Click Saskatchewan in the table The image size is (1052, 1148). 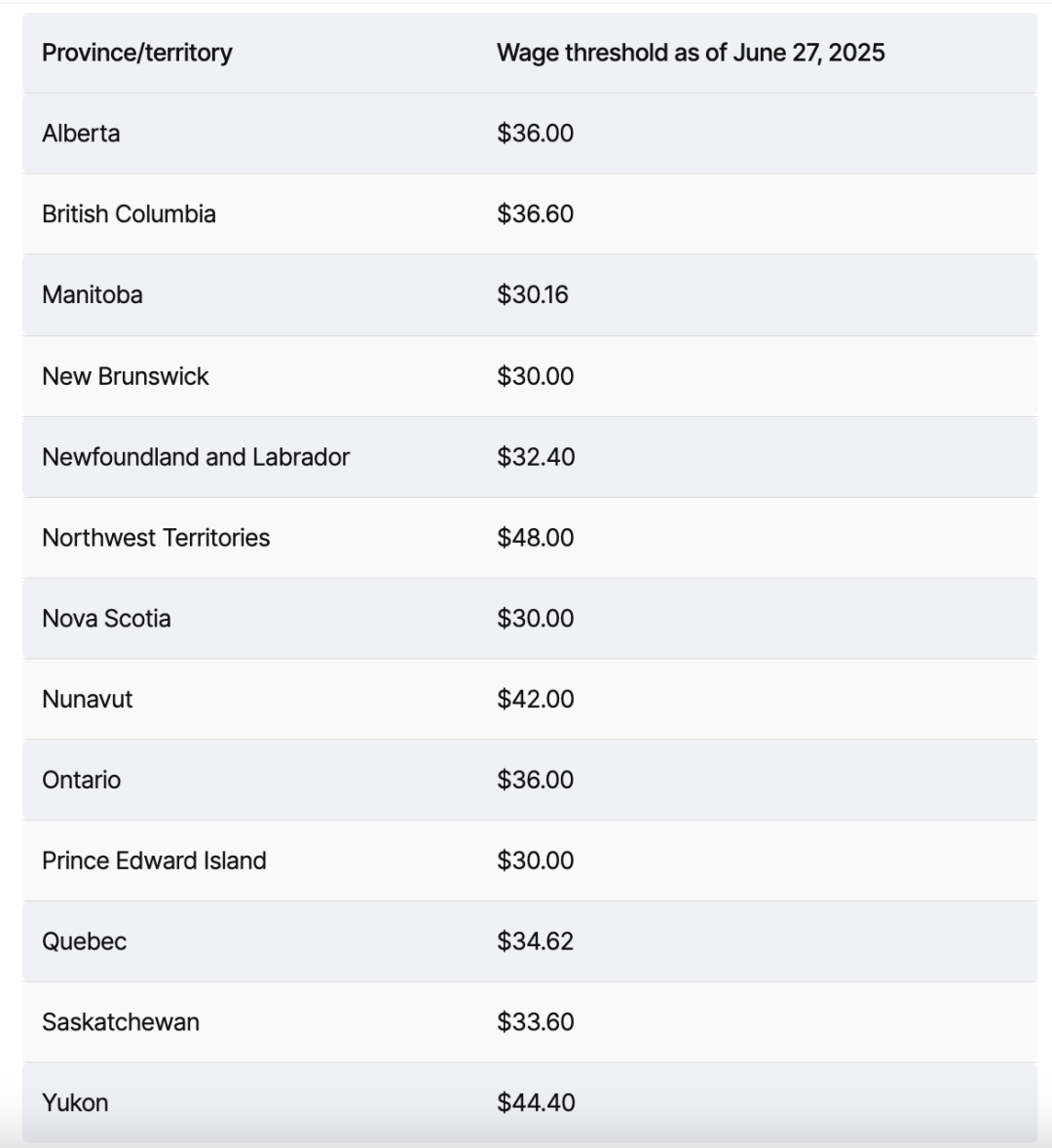pyautogui.click(x=121, y=1022)
